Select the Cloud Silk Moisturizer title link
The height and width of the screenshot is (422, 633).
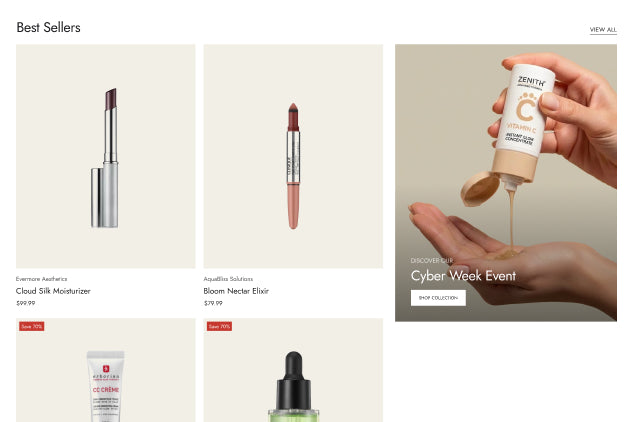[x=53, y=291]
